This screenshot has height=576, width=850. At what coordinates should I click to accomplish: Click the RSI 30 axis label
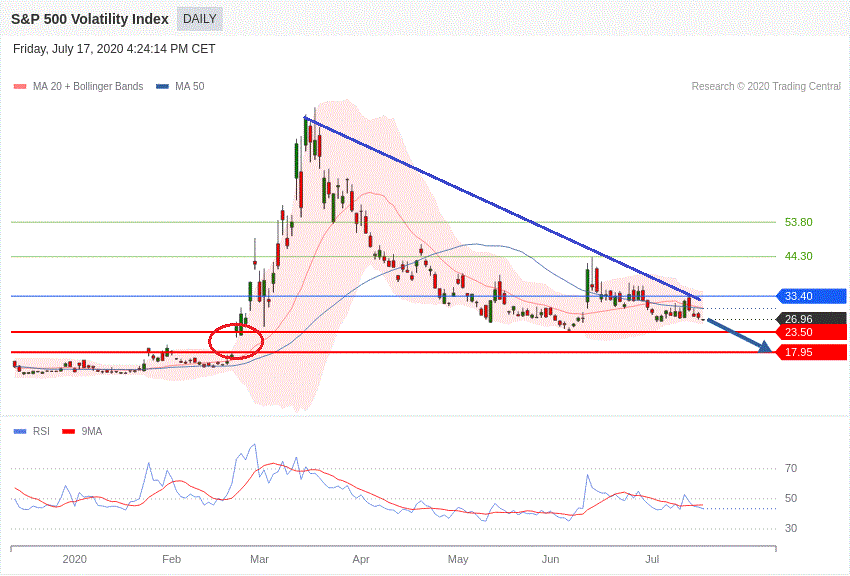791,528
